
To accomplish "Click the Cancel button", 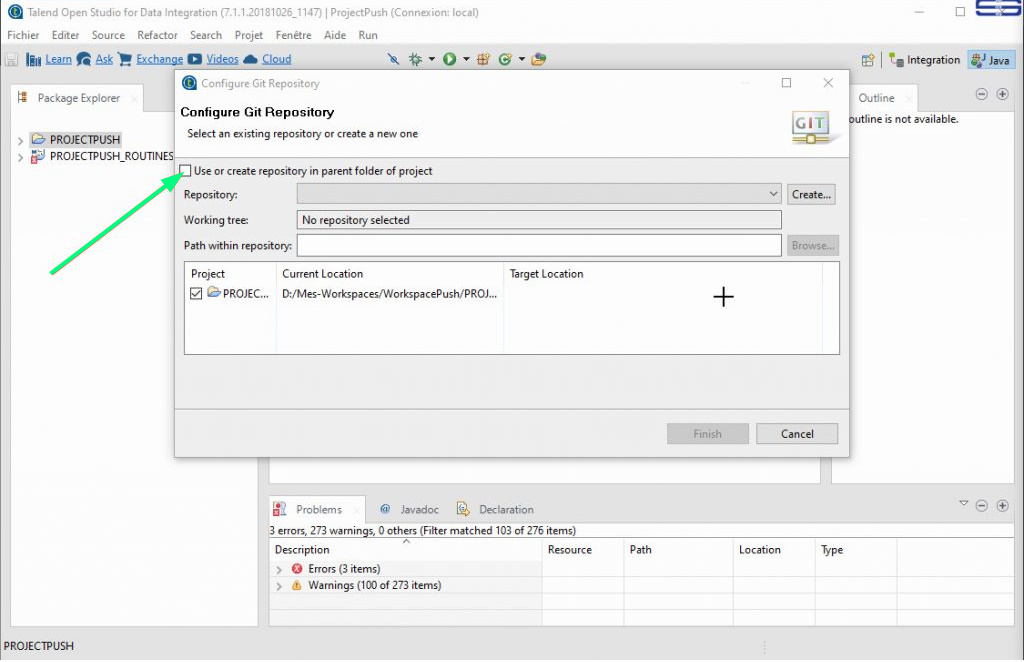I will click(797, 433).
